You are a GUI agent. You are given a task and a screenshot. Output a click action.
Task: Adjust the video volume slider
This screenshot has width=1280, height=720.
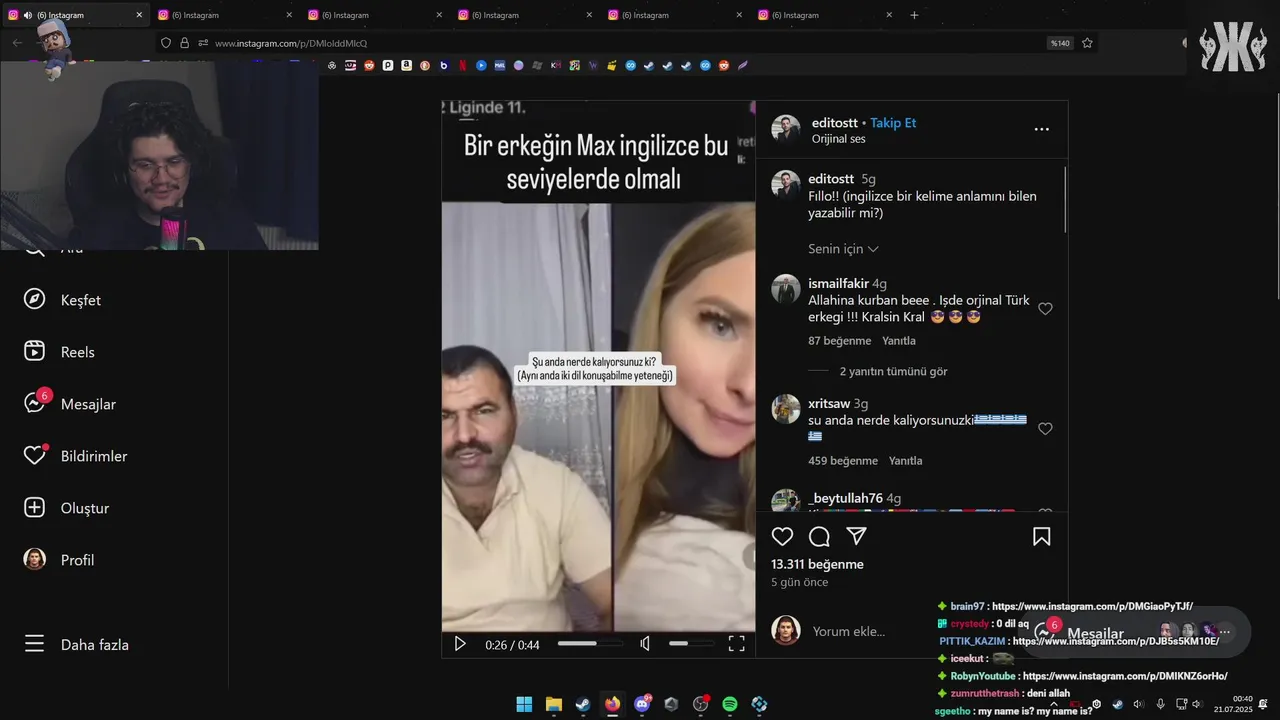(692, 644)
